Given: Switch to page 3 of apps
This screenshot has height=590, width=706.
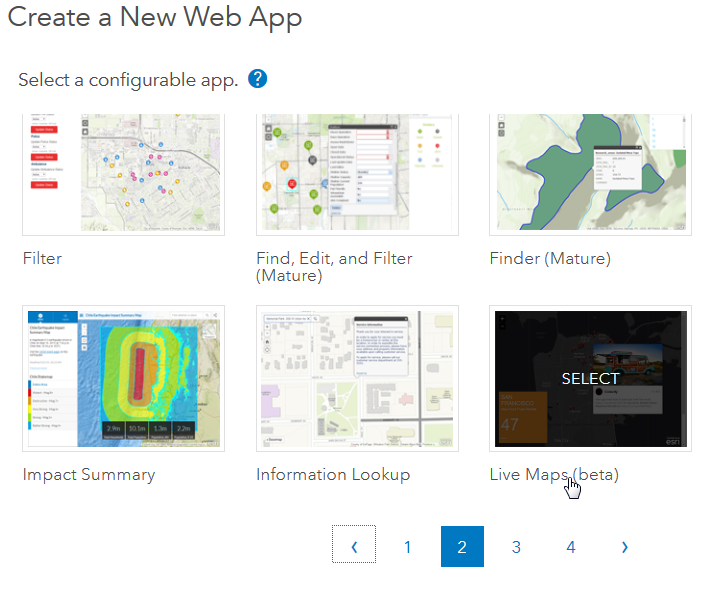Looking at the screenshot, I should click(x=516, y=547).
